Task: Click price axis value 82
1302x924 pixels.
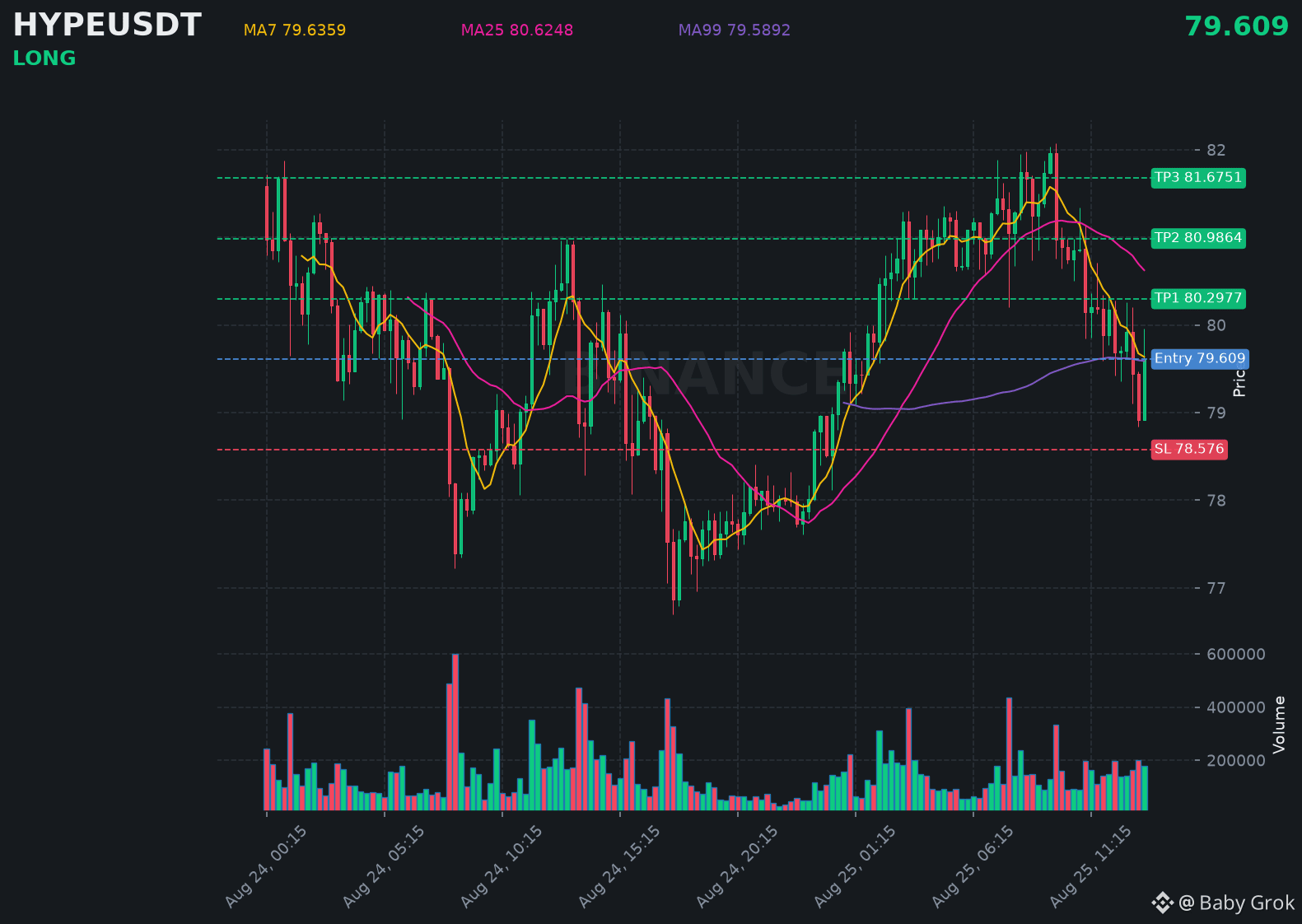Action: tap(1216, 150)
